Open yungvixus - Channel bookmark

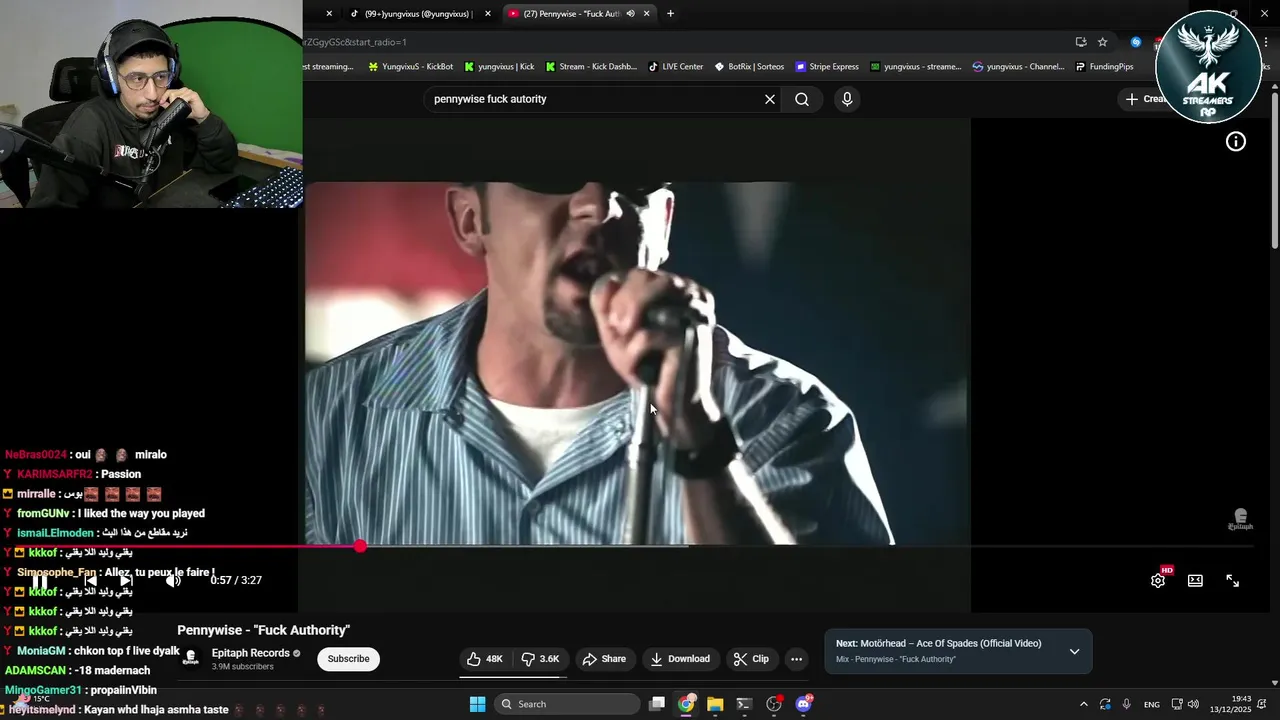coord(1019,67)
